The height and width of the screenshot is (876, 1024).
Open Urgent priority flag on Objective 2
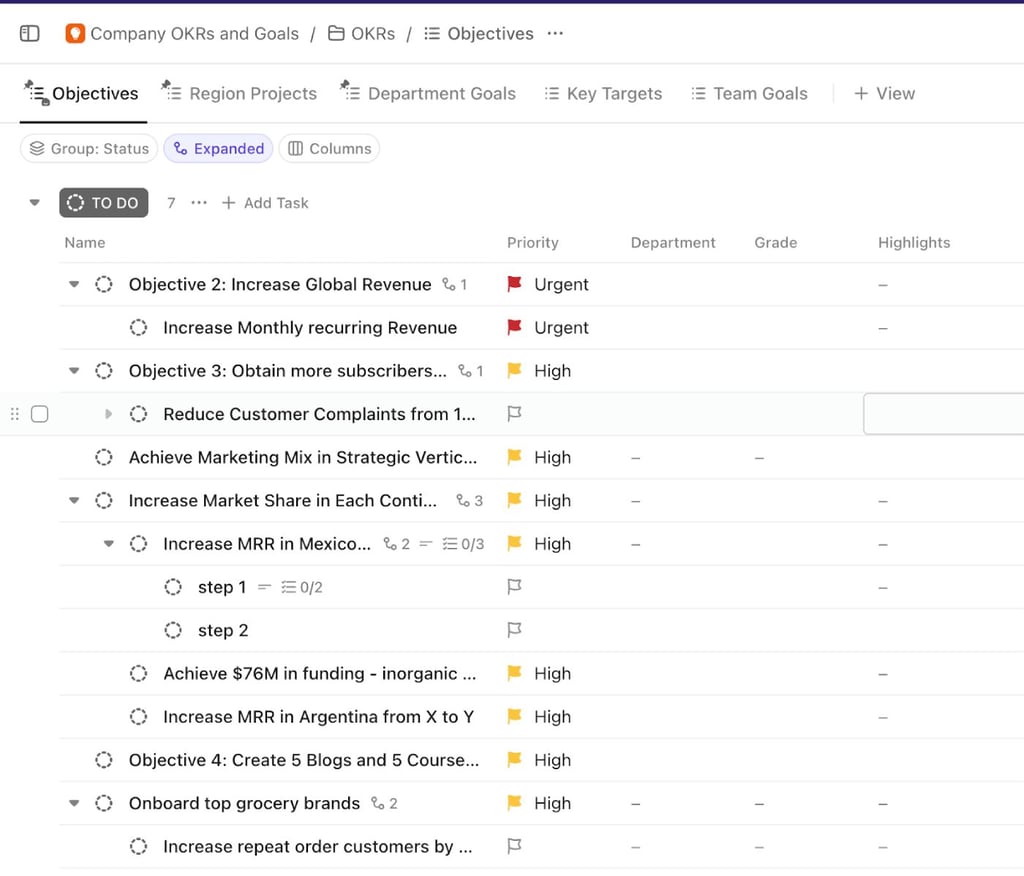[x=515, y=284]
